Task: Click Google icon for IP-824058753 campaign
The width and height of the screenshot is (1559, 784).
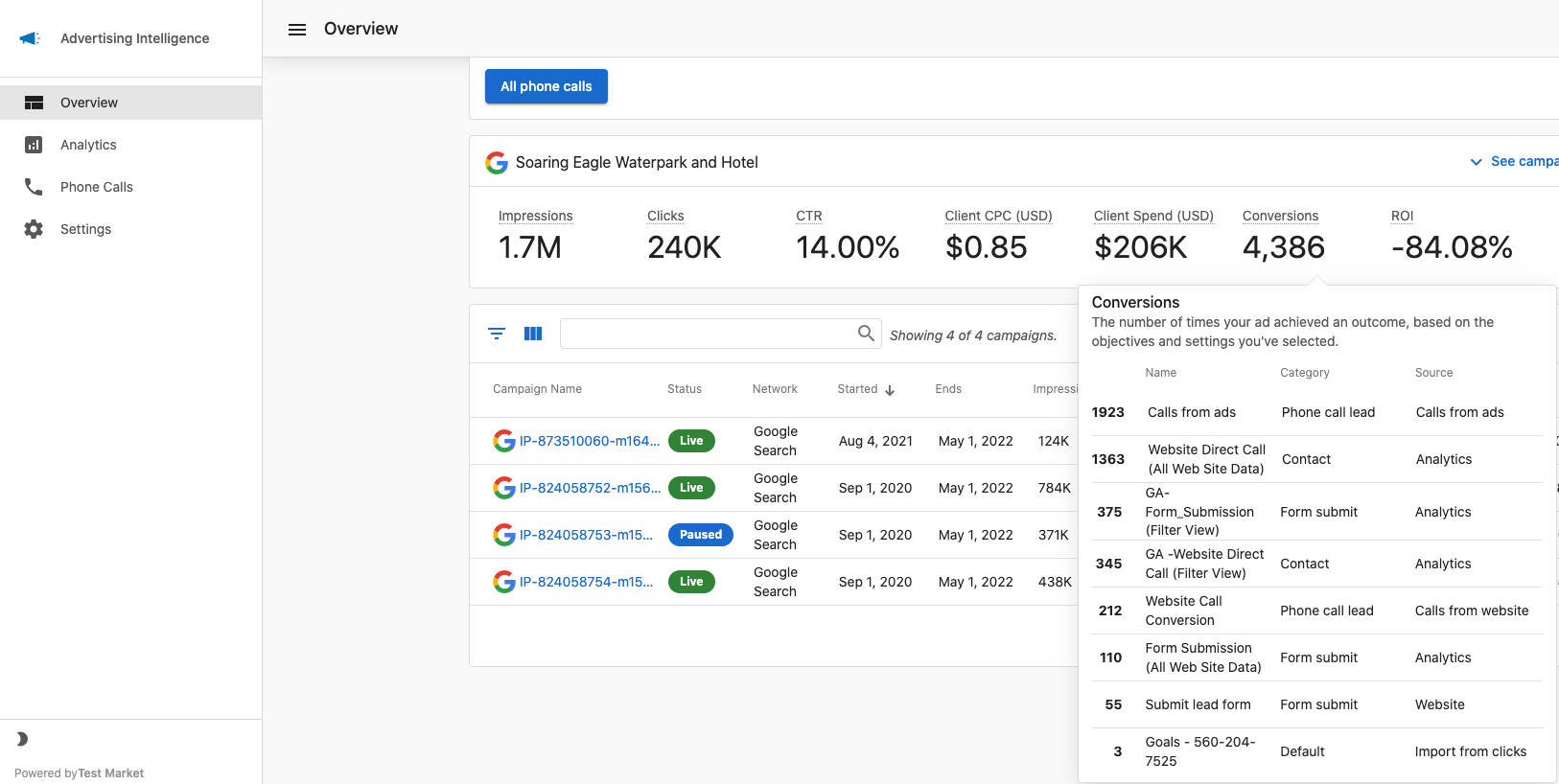Action: click(x=504, y=535)
